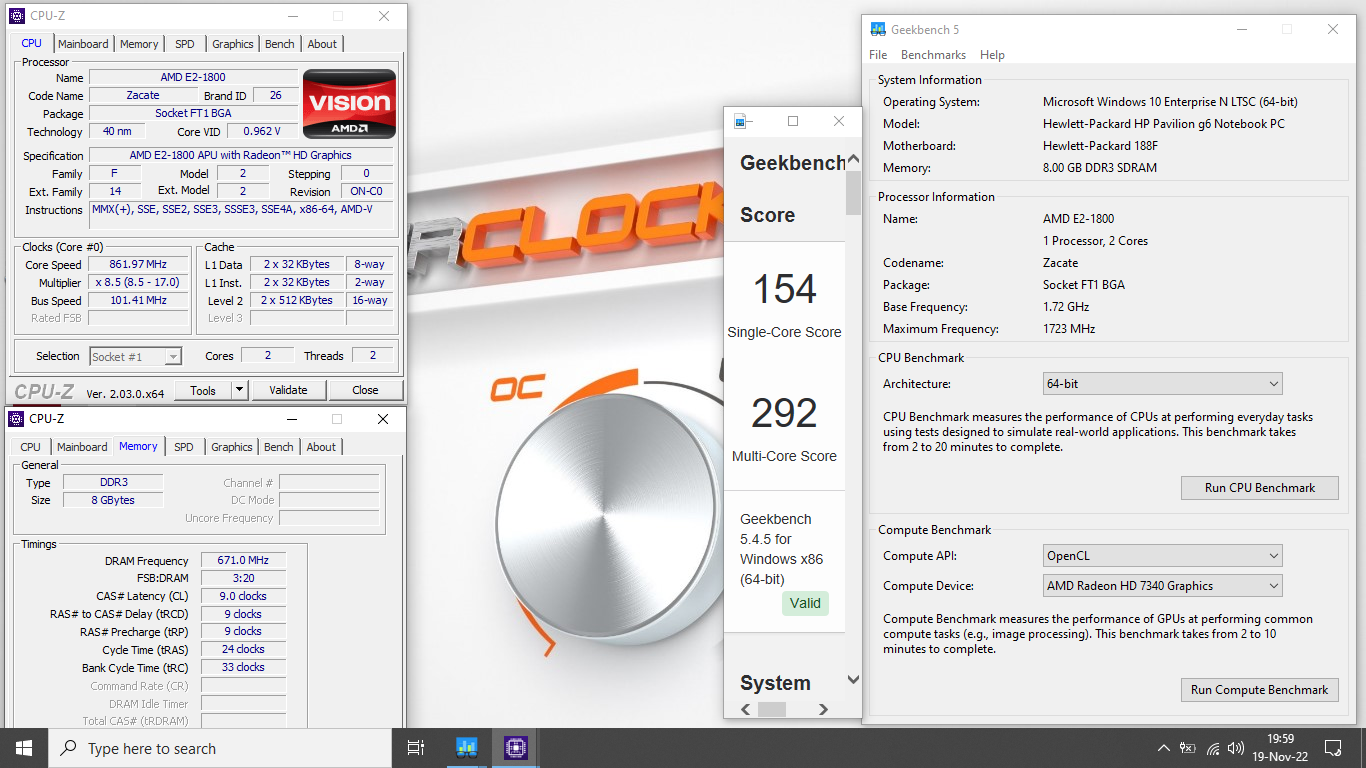Open the notification center icon
Viewport: 1366px width, 768px height.
1333,748
